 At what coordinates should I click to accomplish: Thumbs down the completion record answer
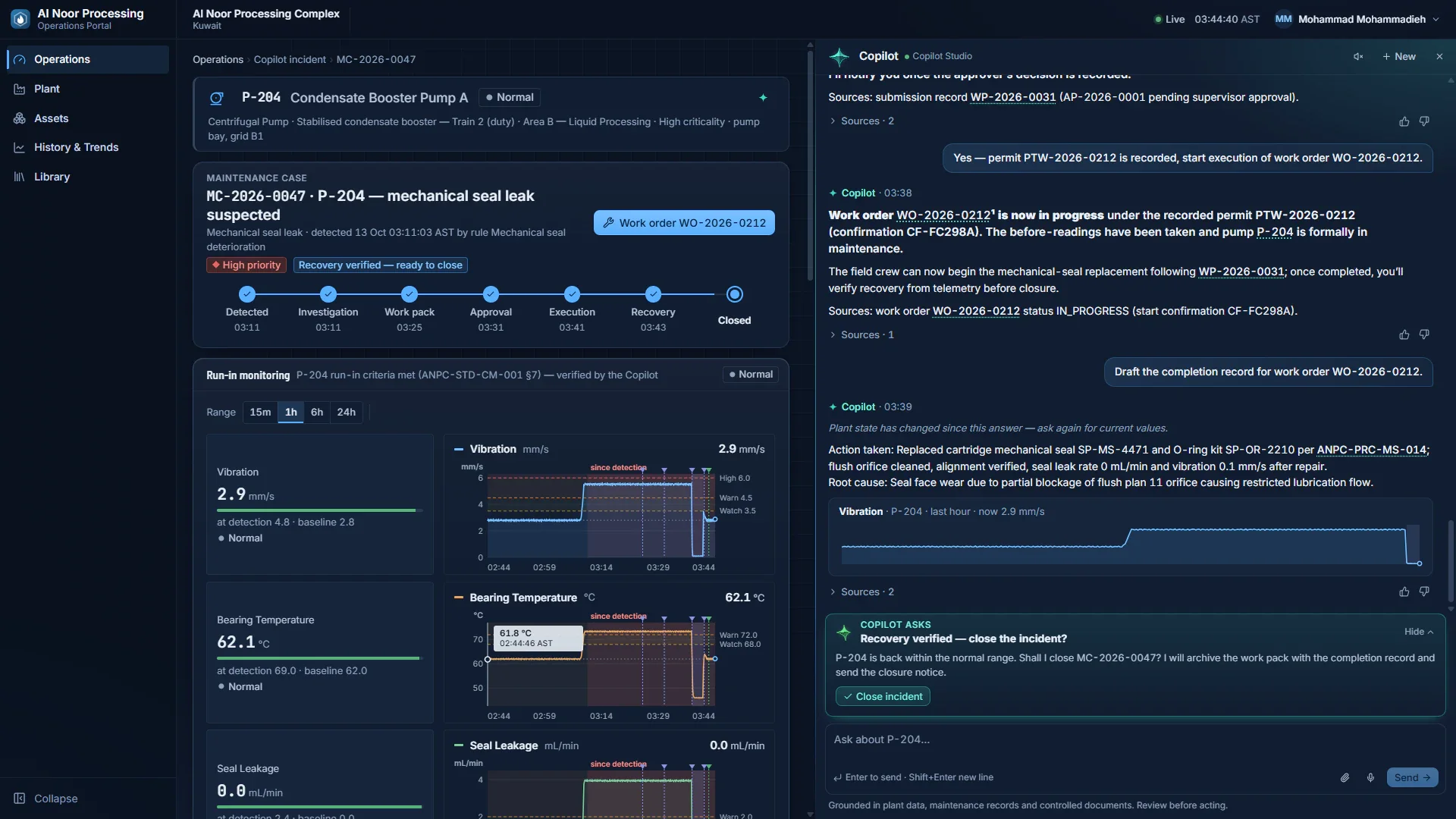click(x=1424, y=591)
